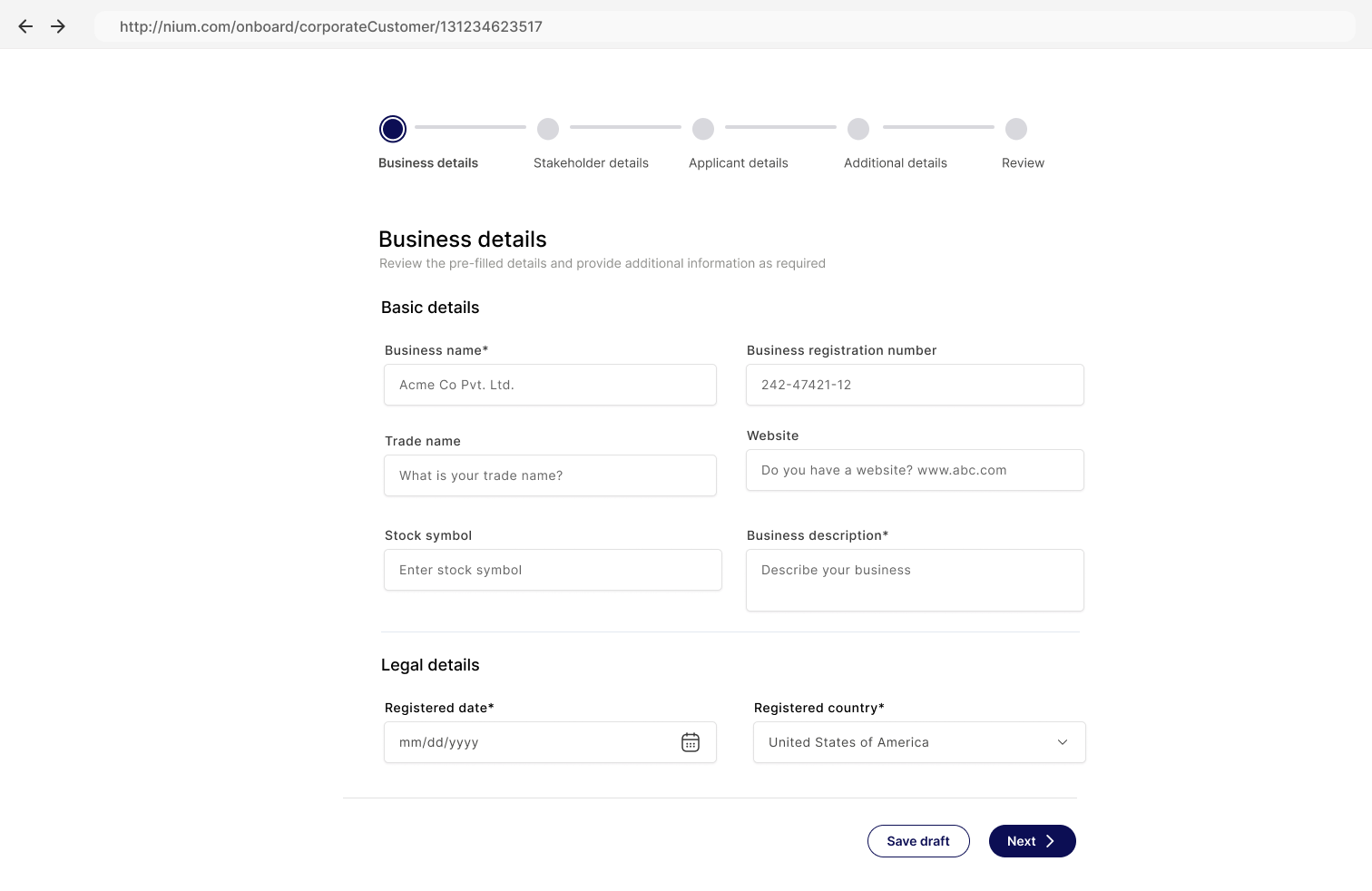Click the browser back arrow
This screenshot has height=891, width=1372.
24,25
